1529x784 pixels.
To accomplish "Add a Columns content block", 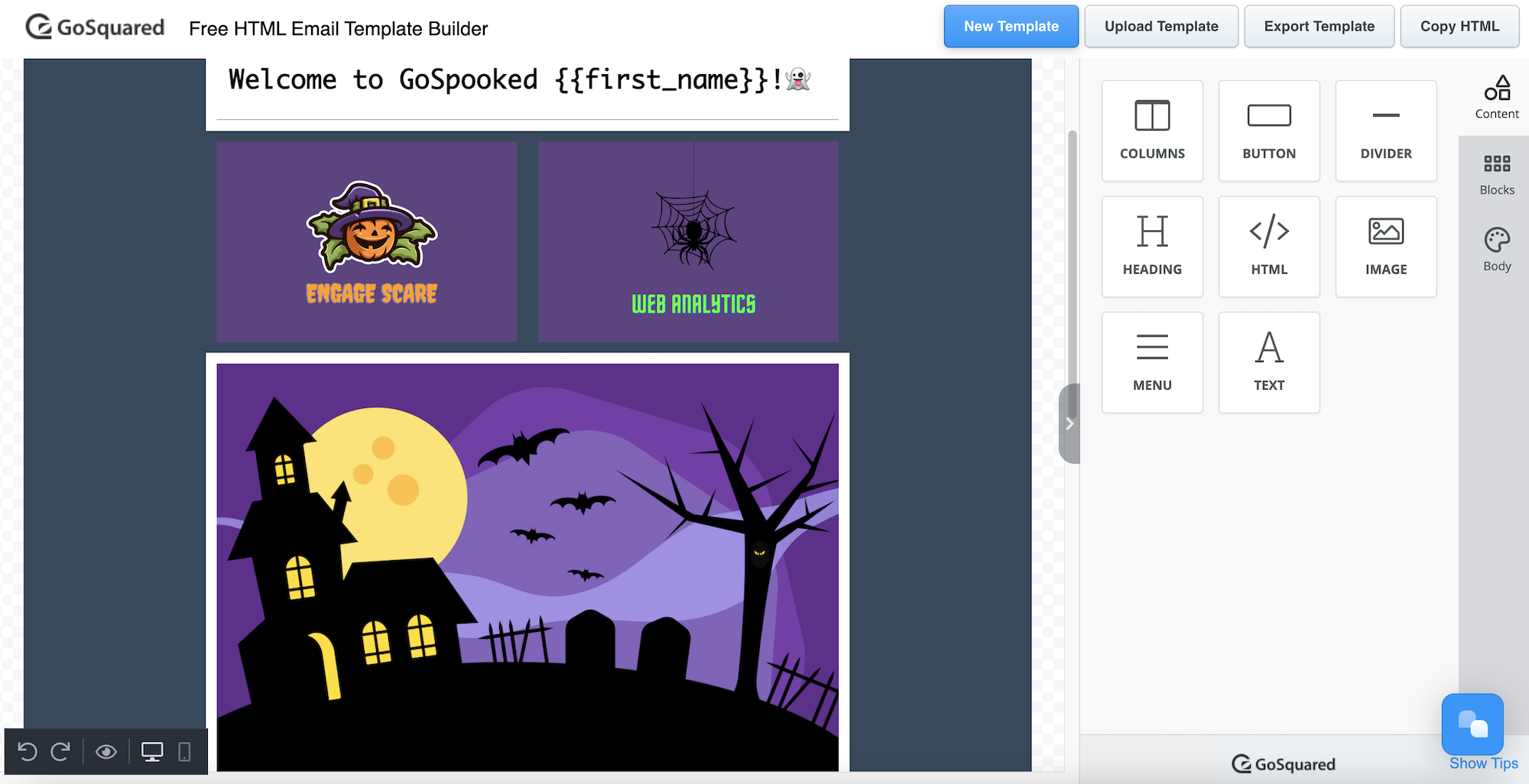I will click(1152, 131).
